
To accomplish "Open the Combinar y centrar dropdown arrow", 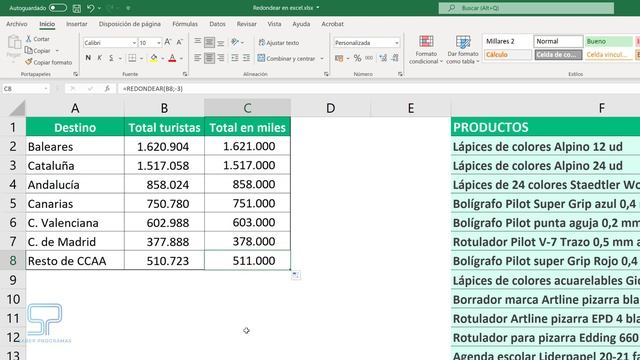I will pyautogui.click(x=322, y=59).
